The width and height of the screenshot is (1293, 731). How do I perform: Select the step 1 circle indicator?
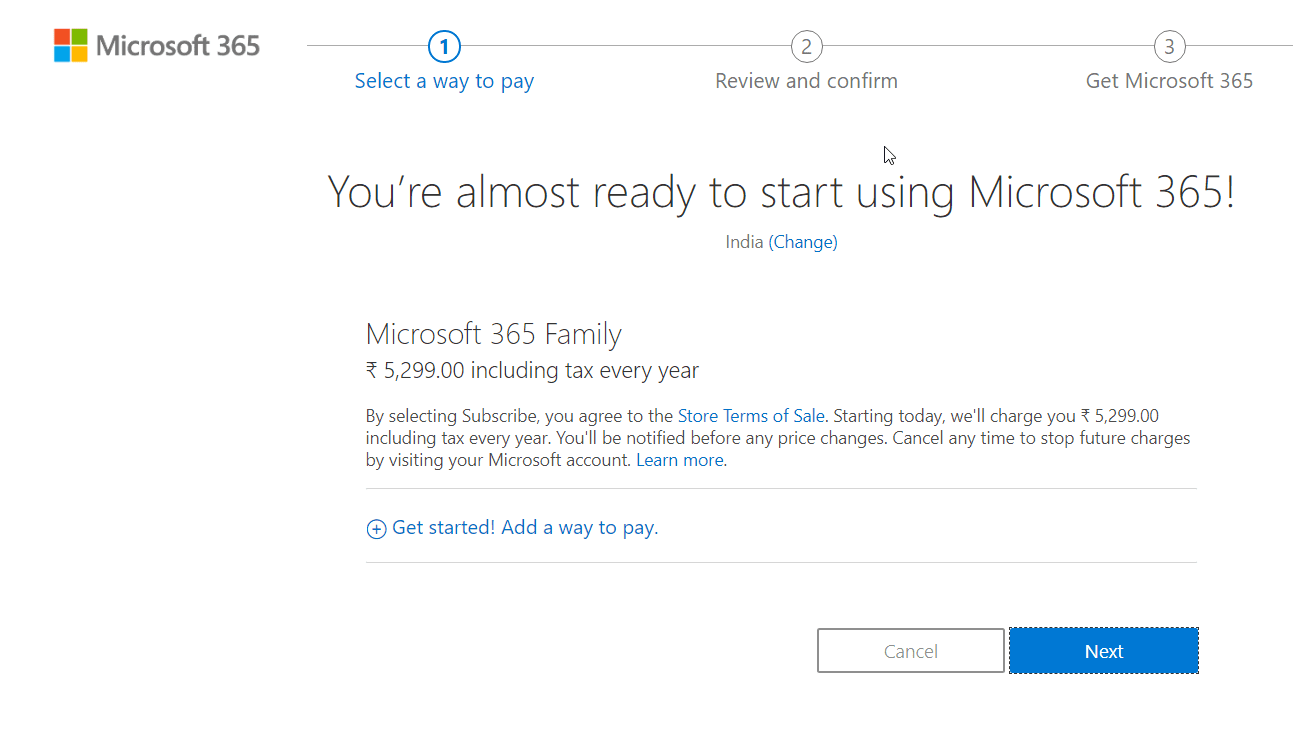tap(444, 46)
